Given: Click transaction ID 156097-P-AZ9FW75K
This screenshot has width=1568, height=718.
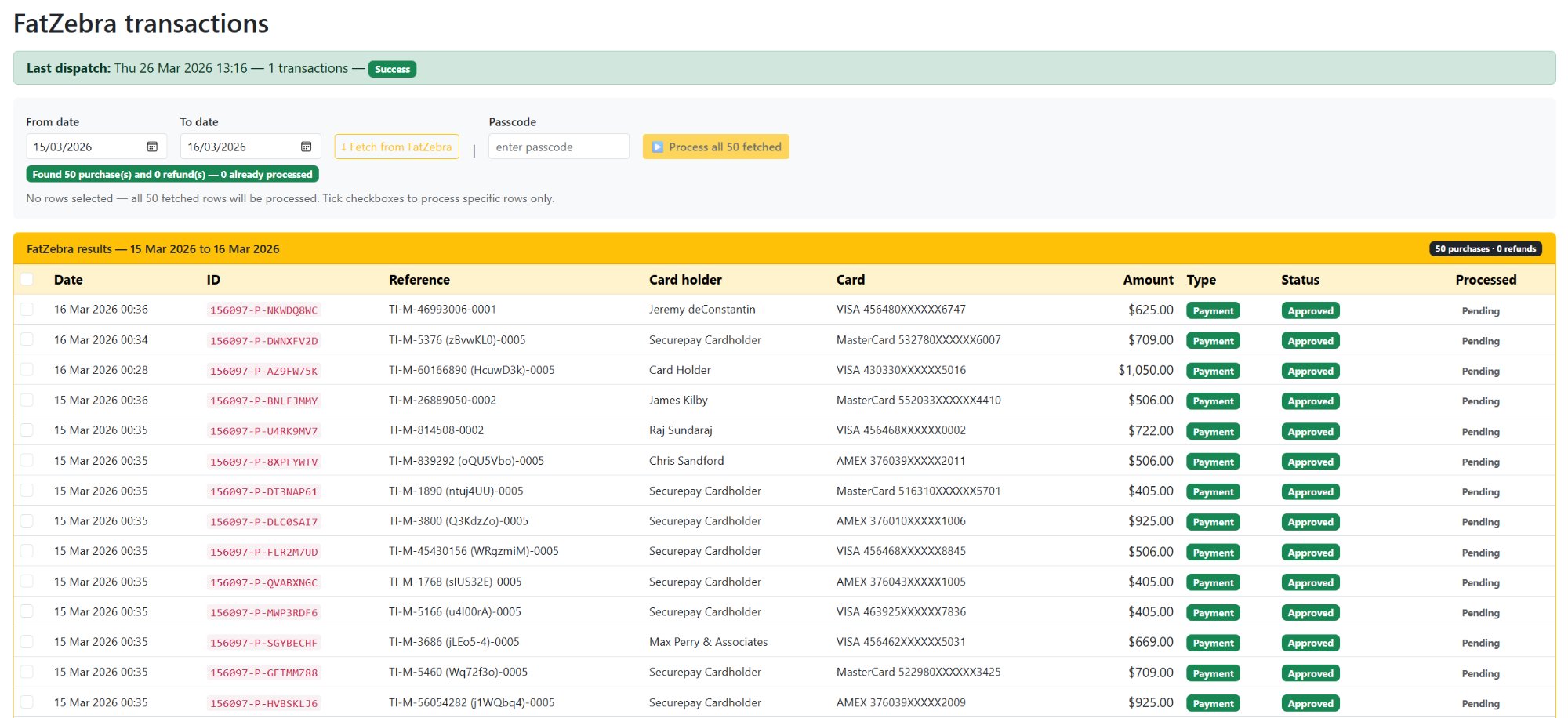Looking at the screenshot, I should 263,371.
